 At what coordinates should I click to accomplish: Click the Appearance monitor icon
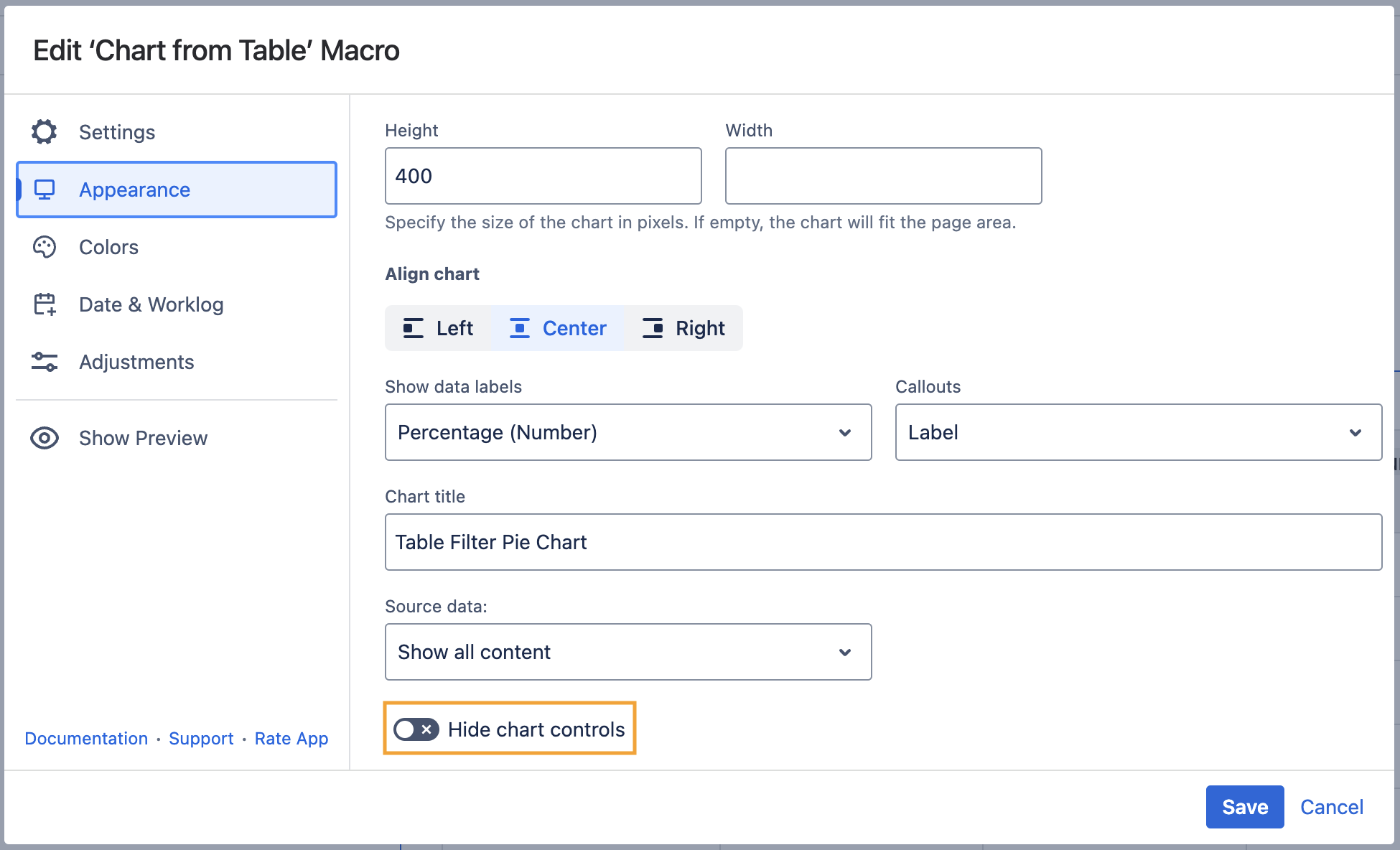click(45, 190)
